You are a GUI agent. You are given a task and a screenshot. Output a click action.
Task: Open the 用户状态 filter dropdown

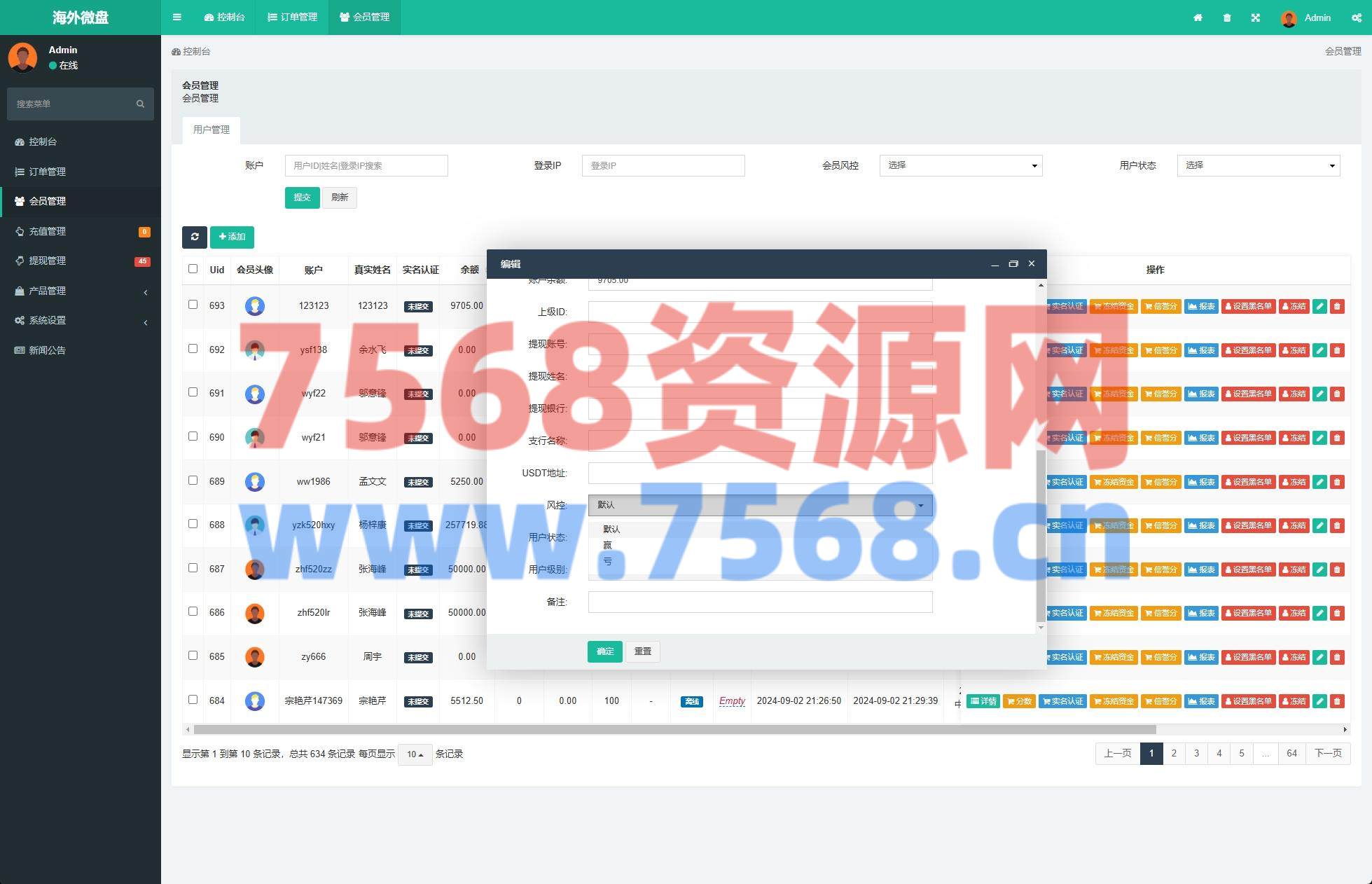point(1258,165)
